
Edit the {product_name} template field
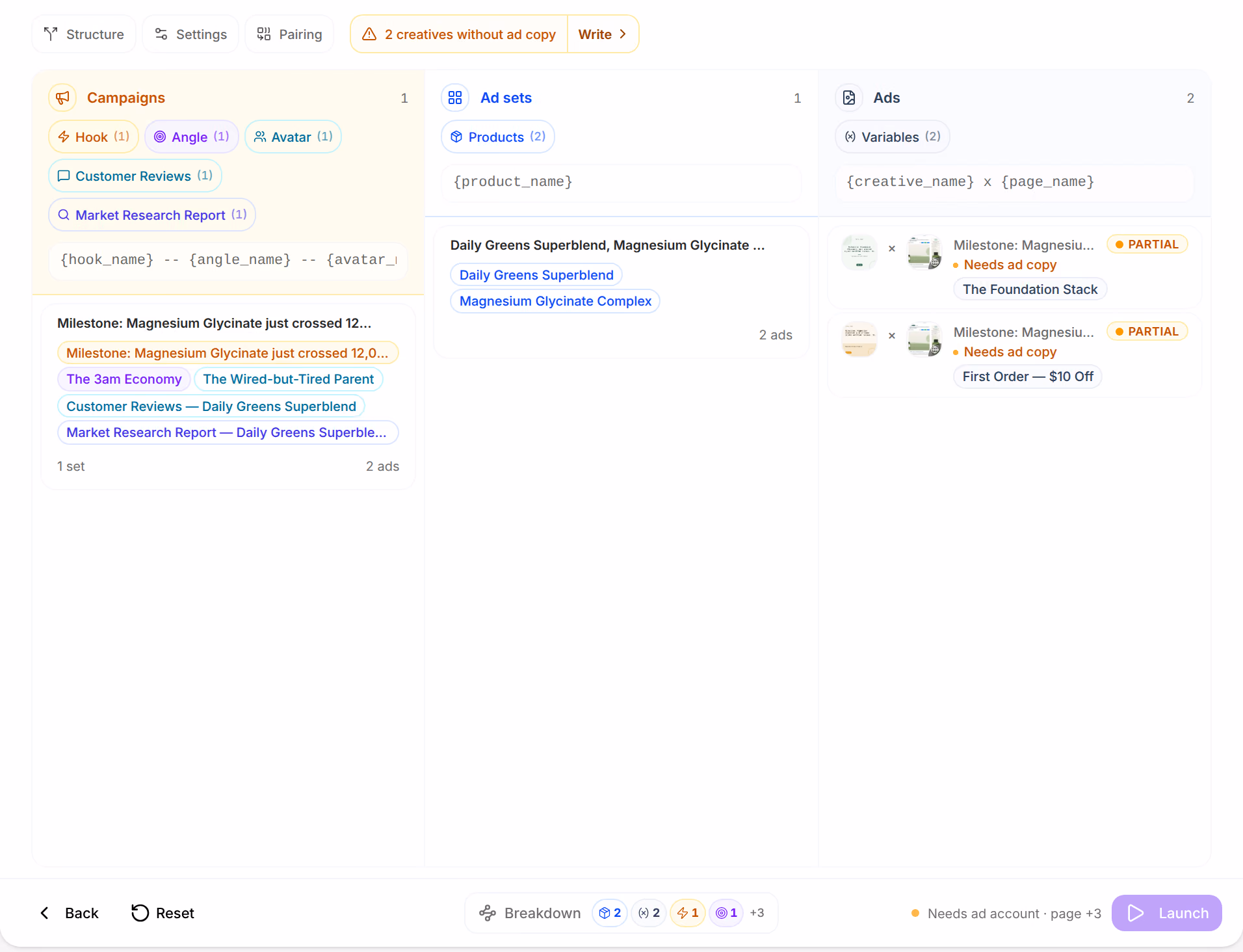click(621, 182)
